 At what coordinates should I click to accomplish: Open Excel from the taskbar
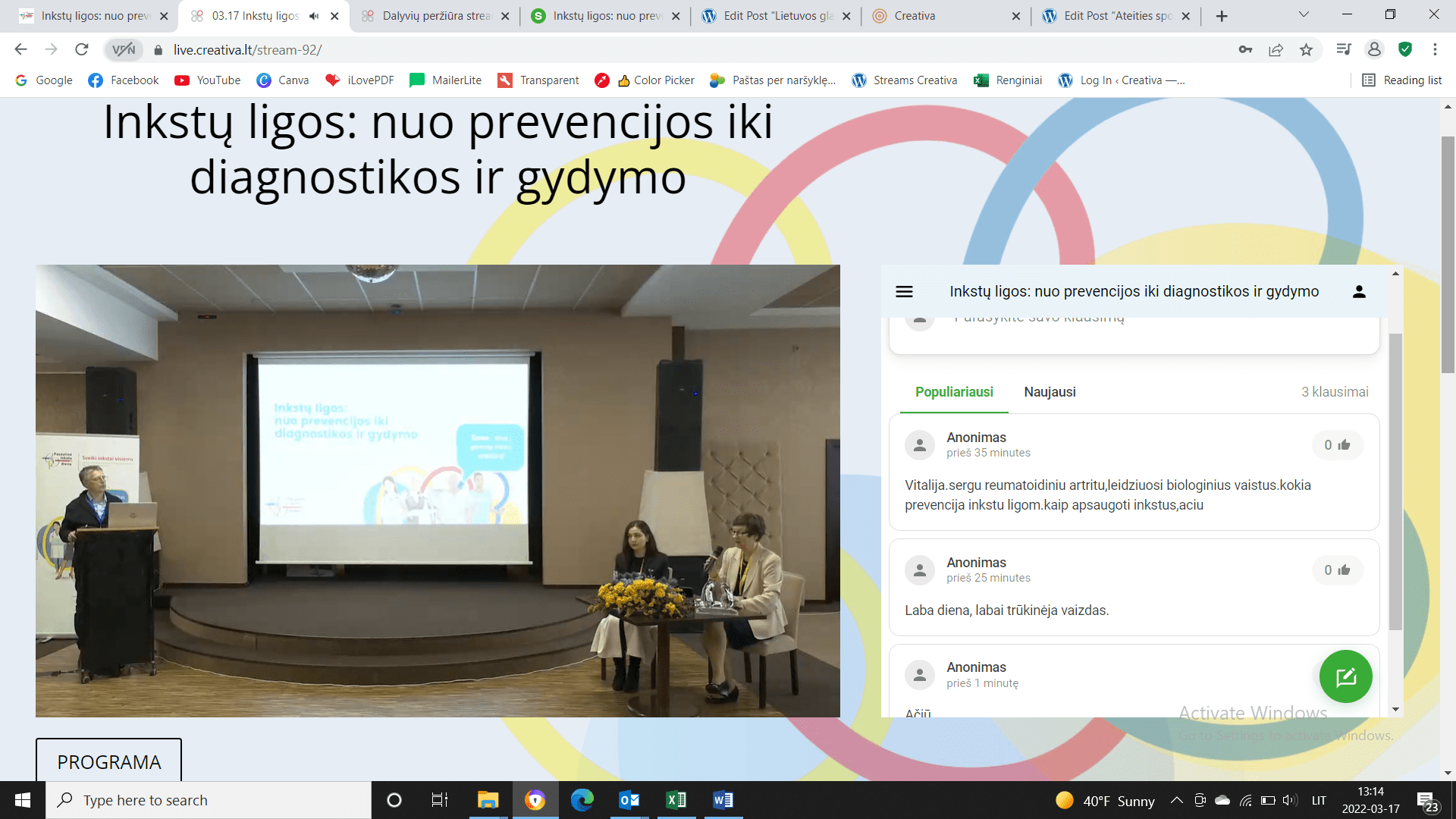click(x=676, y=800)
